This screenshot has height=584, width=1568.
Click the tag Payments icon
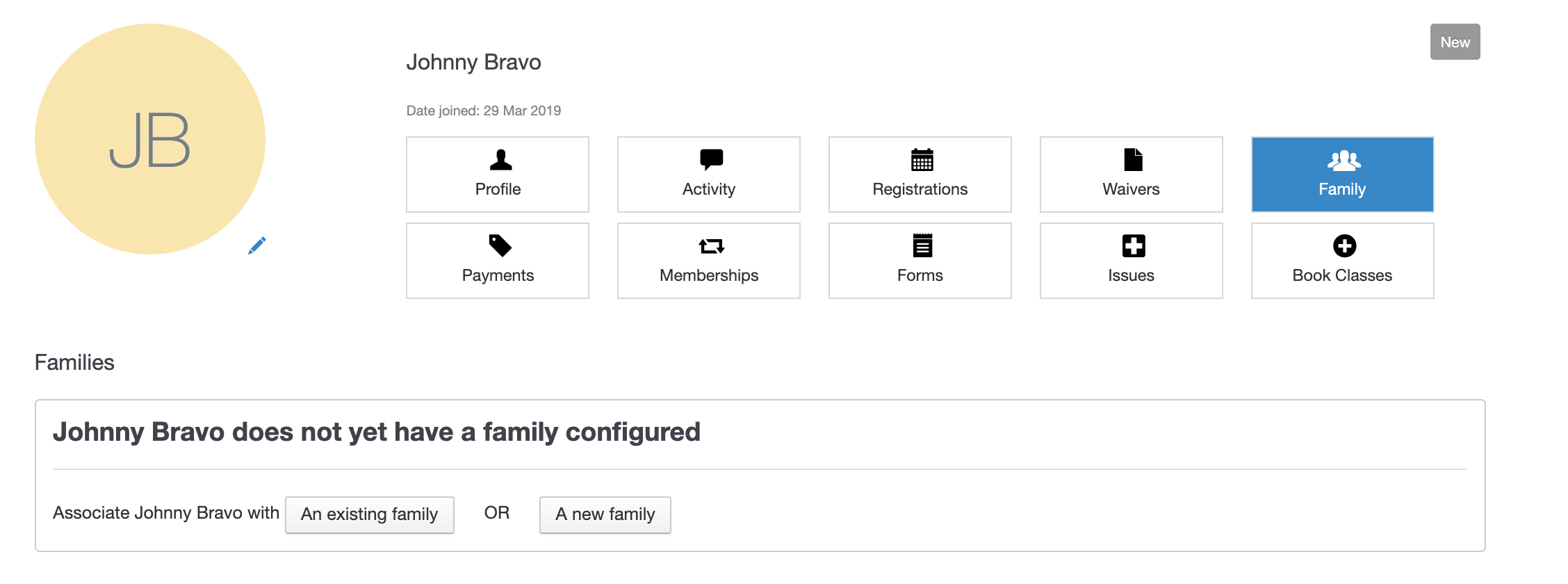point(500,245)
